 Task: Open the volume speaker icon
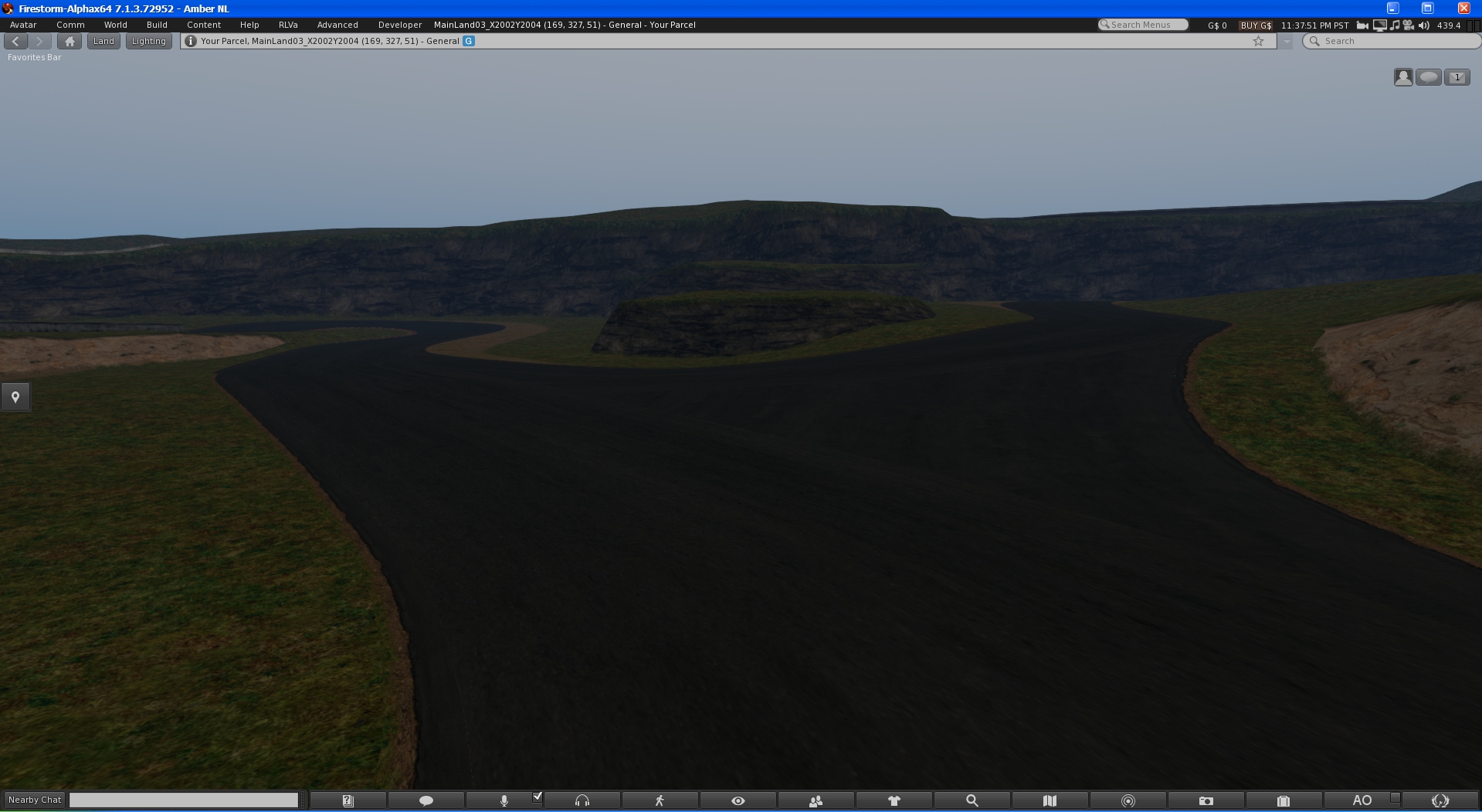1423,25
